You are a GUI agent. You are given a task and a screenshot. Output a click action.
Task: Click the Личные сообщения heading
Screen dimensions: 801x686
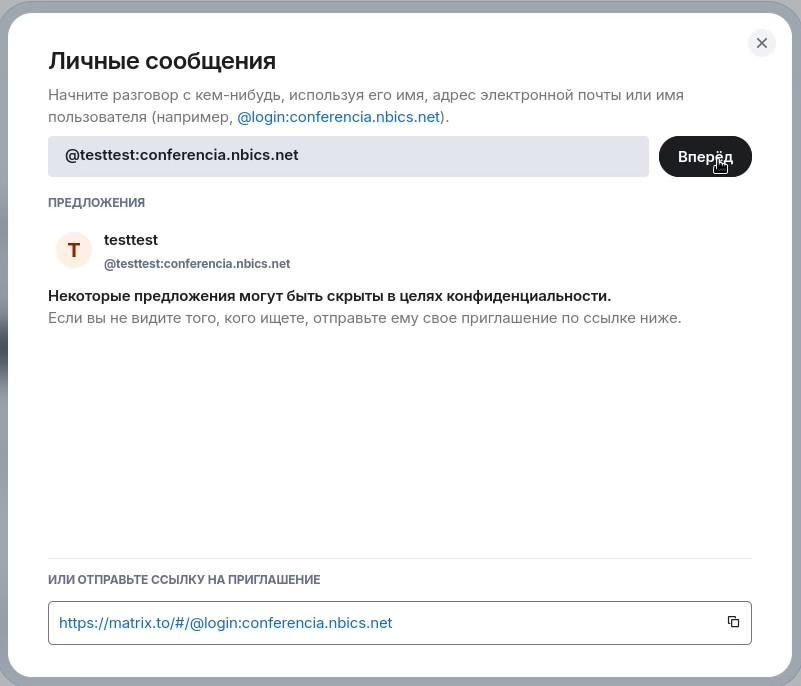(162, 61)
